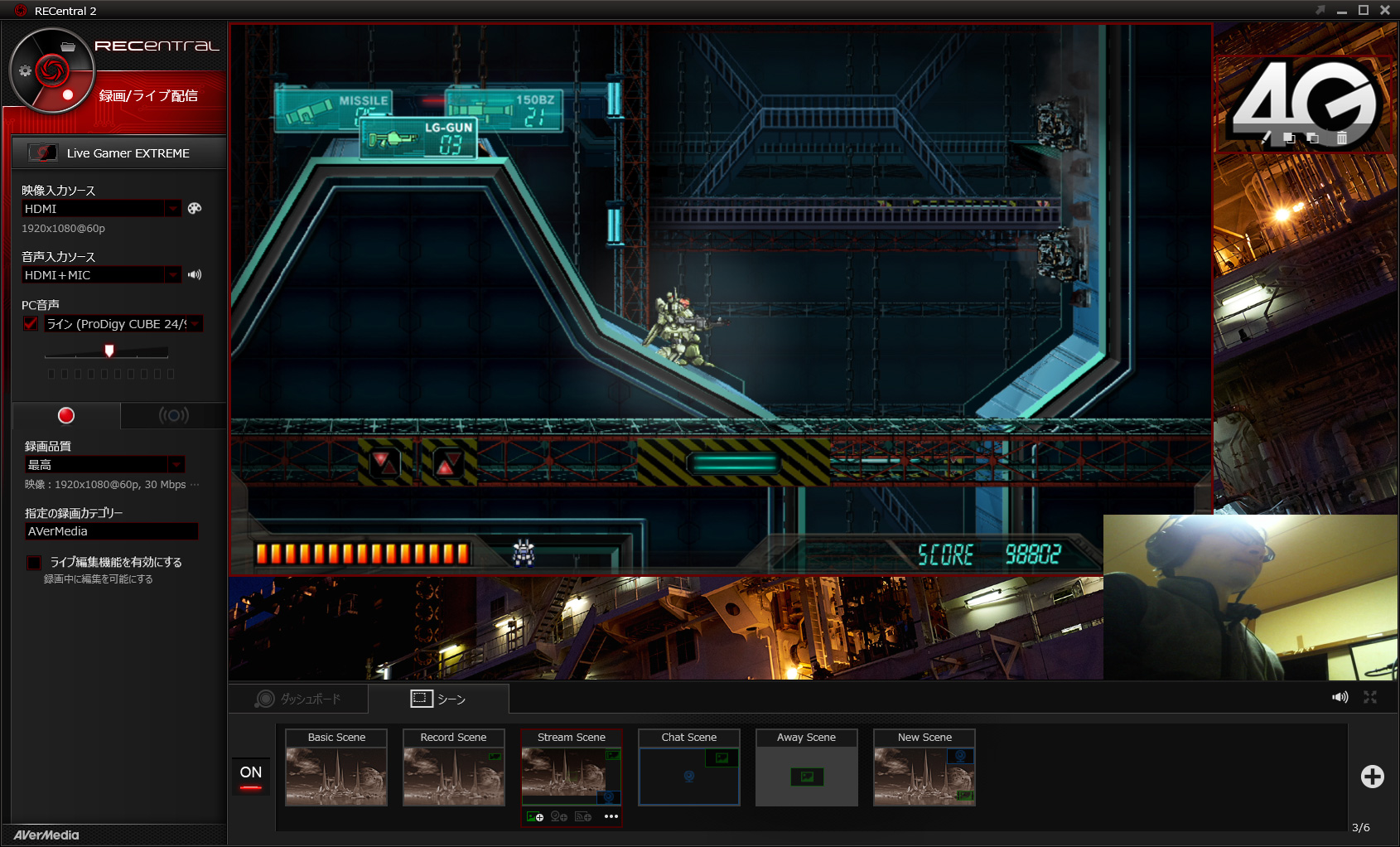Click the AVerMedia logo at bottom left
1400x847 pixels.
point(46,835)
